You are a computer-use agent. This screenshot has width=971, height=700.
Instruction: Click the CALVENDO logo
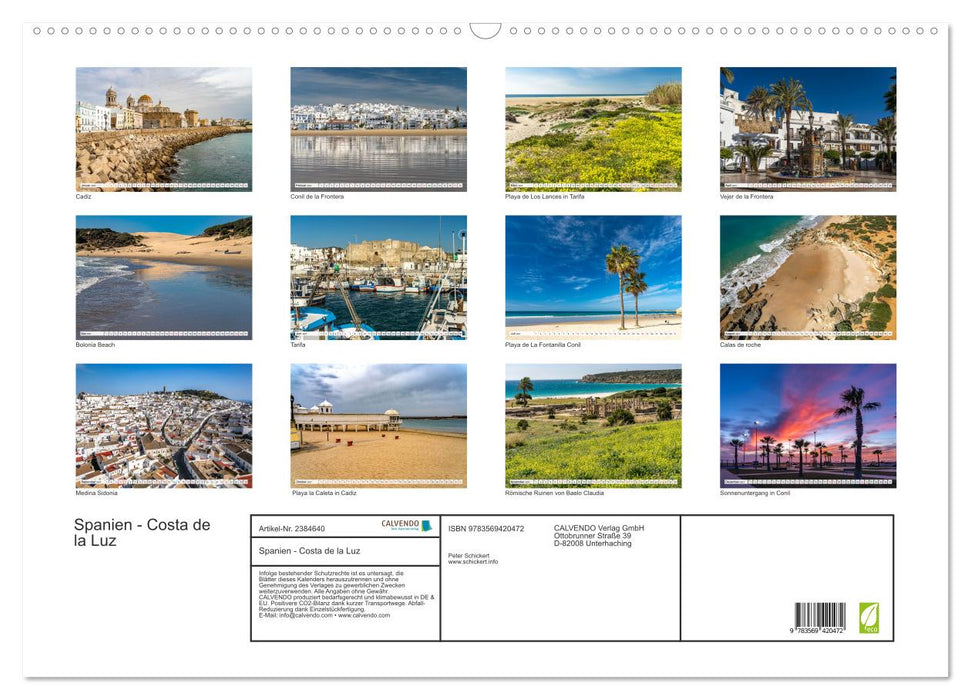pyautogui.click(x=406, y=525)
